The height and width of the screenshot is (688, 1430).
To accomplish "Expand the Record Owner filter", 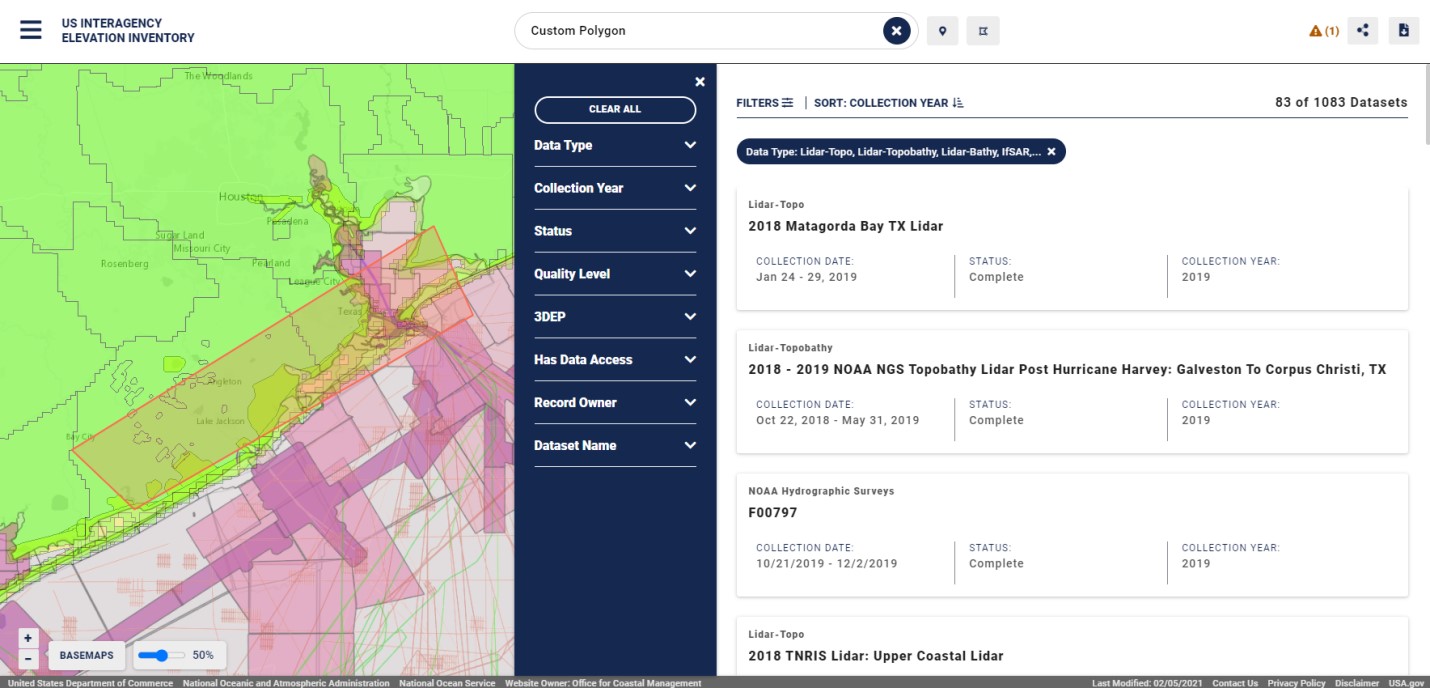I will click(x=615, y=403).
